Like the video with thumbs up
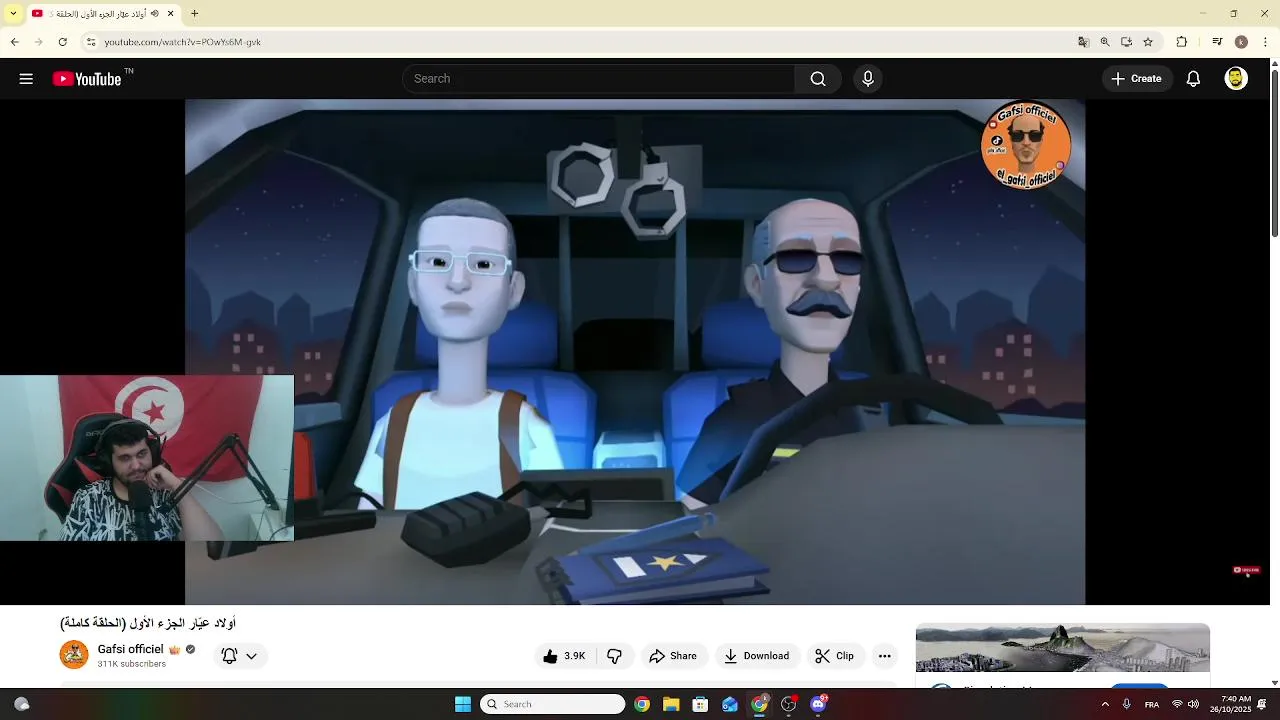 click(550, 656)
